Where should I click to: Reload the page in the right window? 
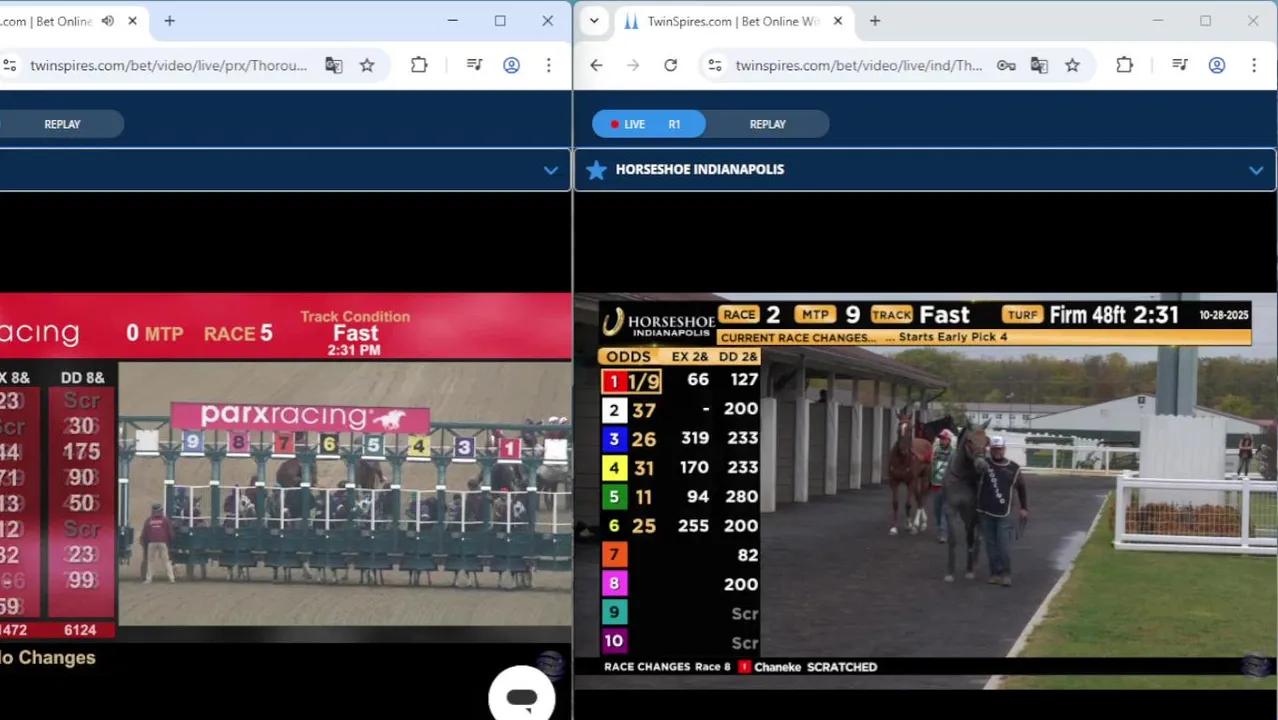(x=670, y=65)
